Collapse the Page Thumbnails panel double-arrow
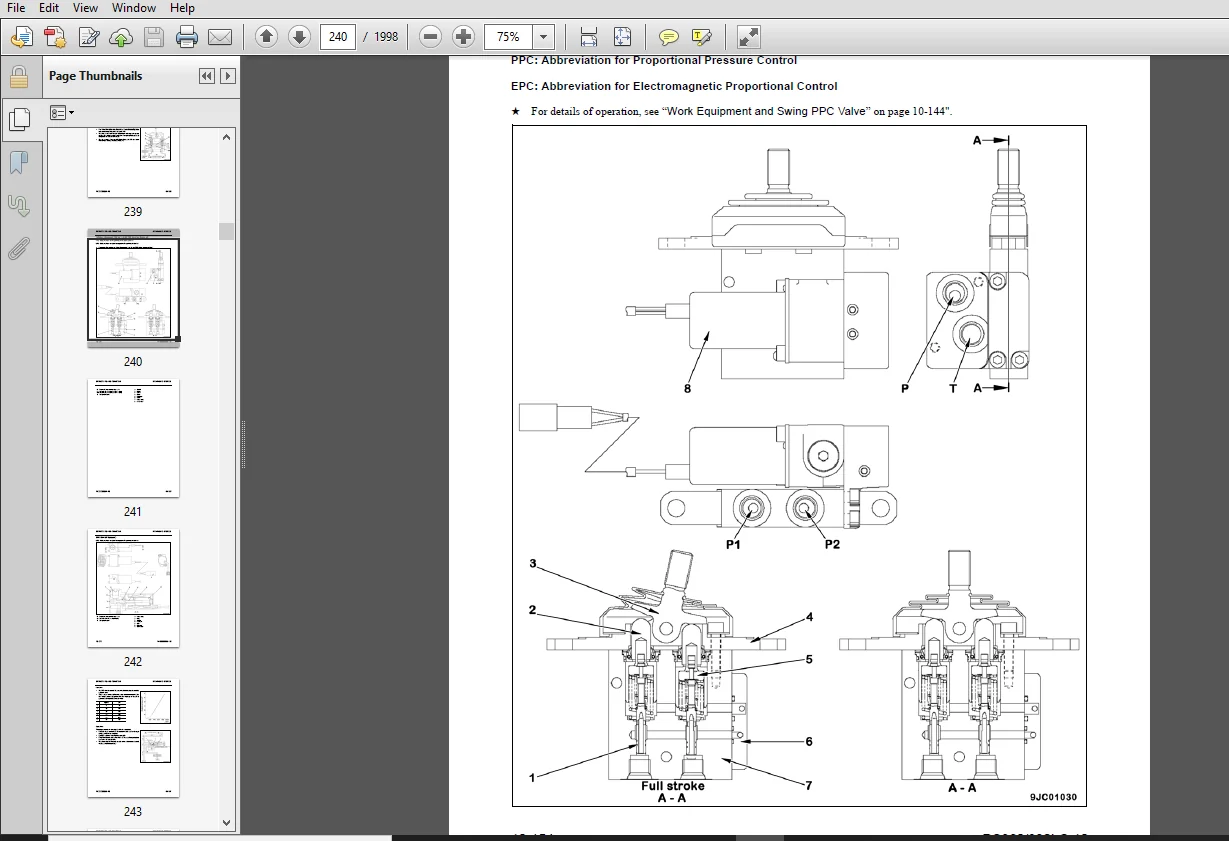The image size is (1229, 841). point(207,76)
